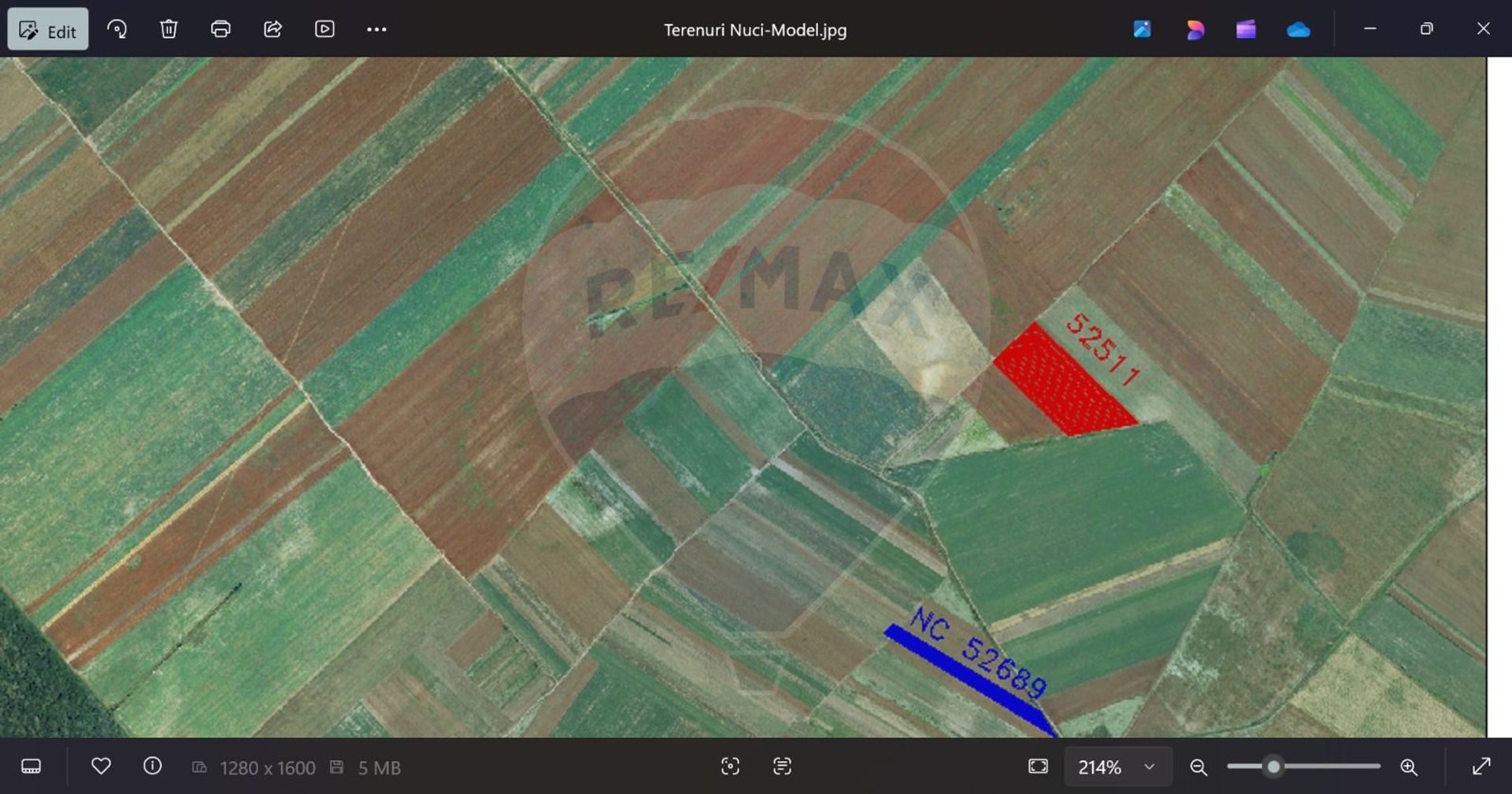This screenshot has width=1512, height=794.
Task: Open the OneDrive cloud icon
Action: coord(1298,30)
